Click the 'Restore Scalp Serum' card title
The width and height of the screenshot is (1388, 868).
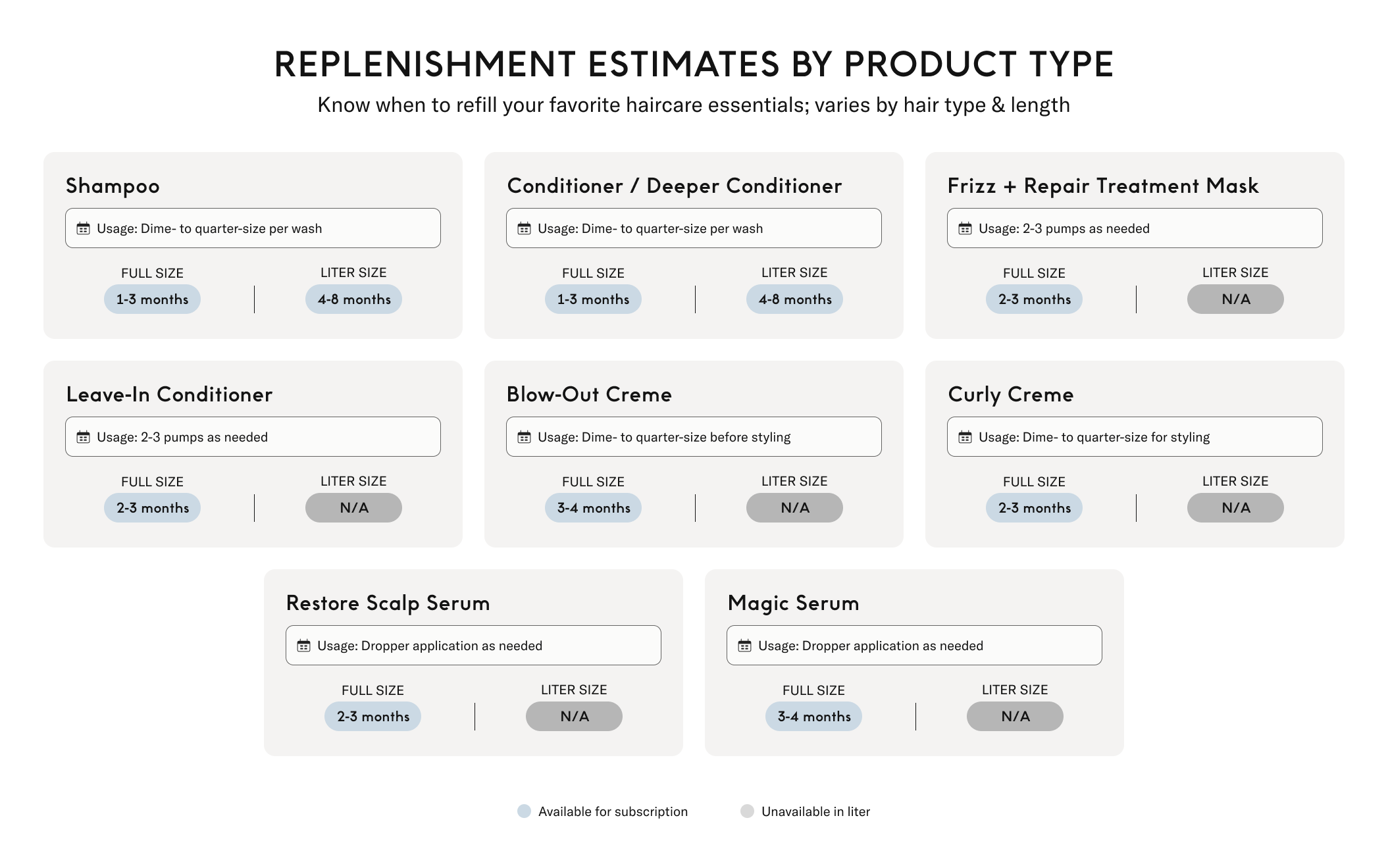(388, 603)
